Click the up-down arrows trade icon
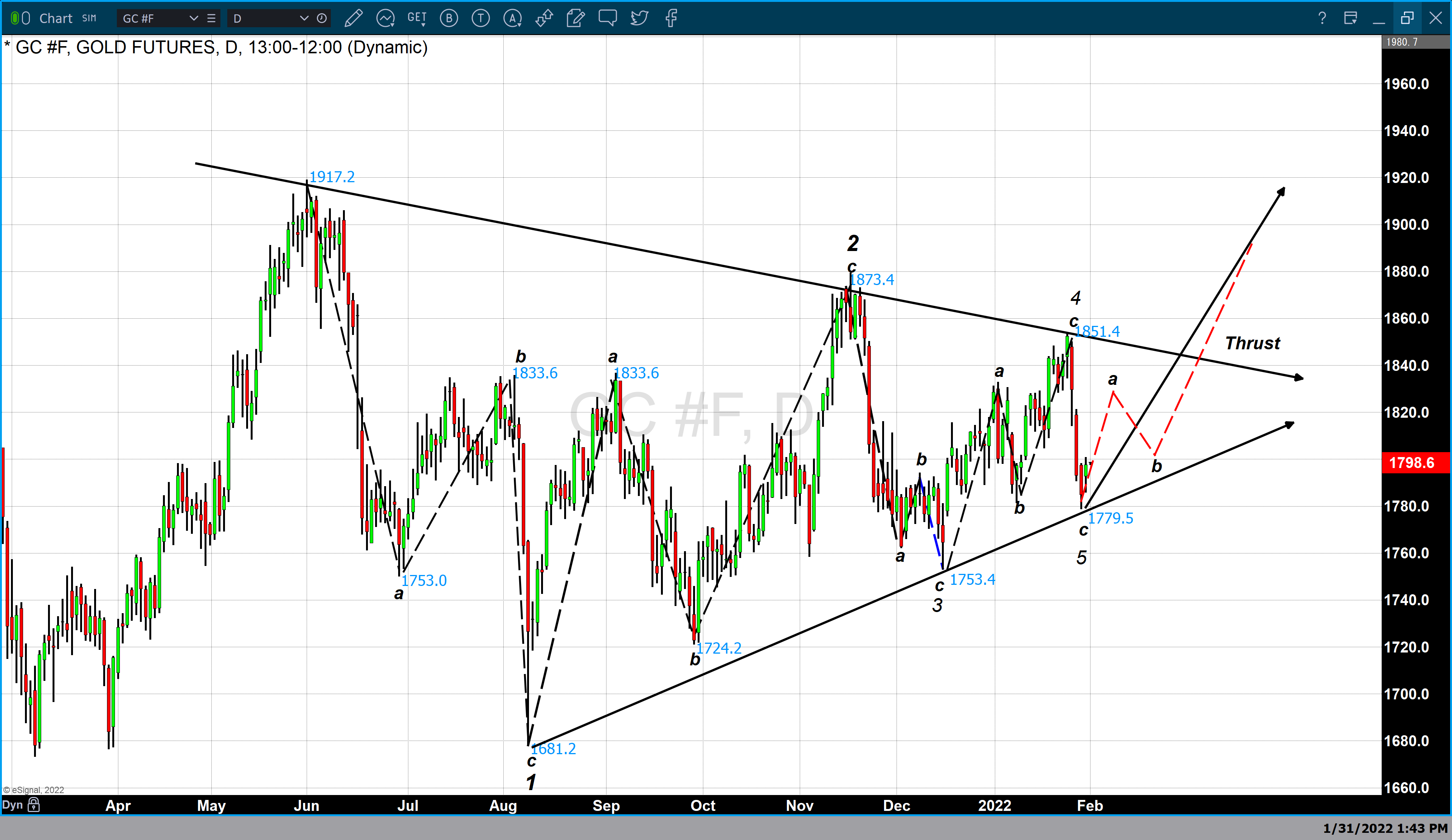 click(x=544, y=19)
